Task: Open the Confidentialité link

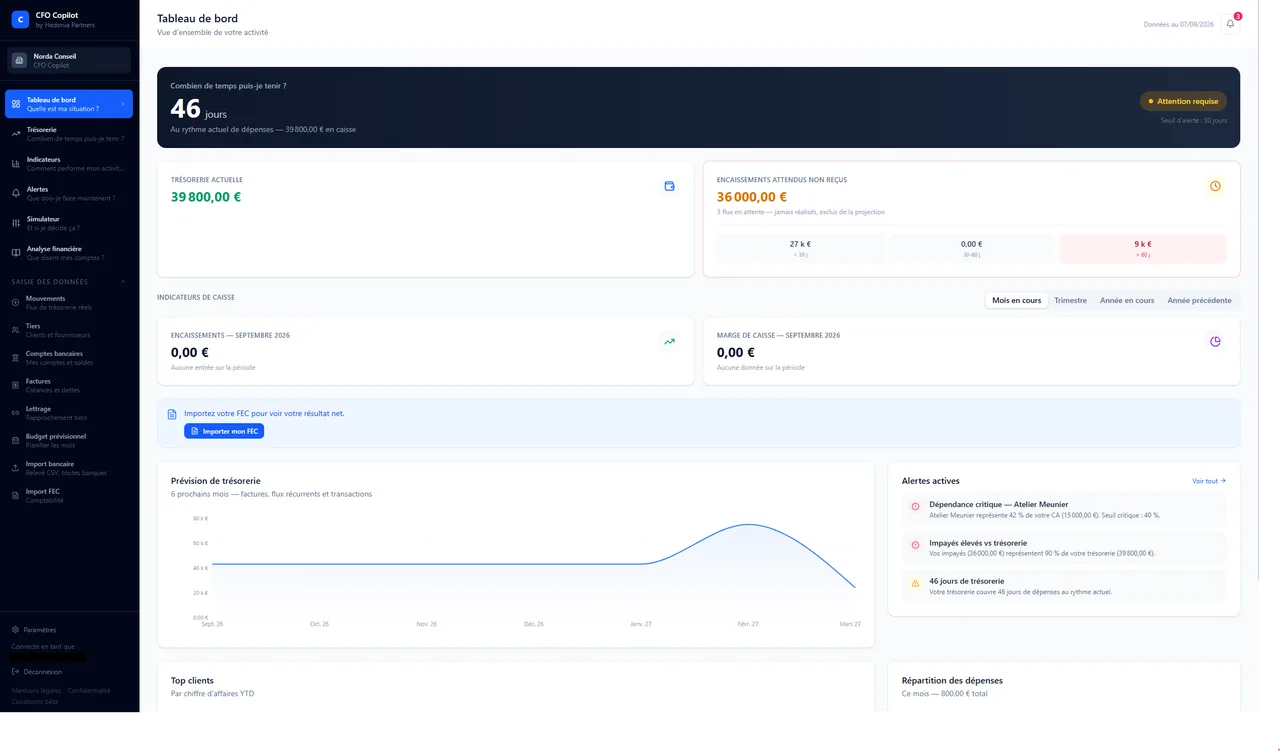Action: [x=89, y=690]
